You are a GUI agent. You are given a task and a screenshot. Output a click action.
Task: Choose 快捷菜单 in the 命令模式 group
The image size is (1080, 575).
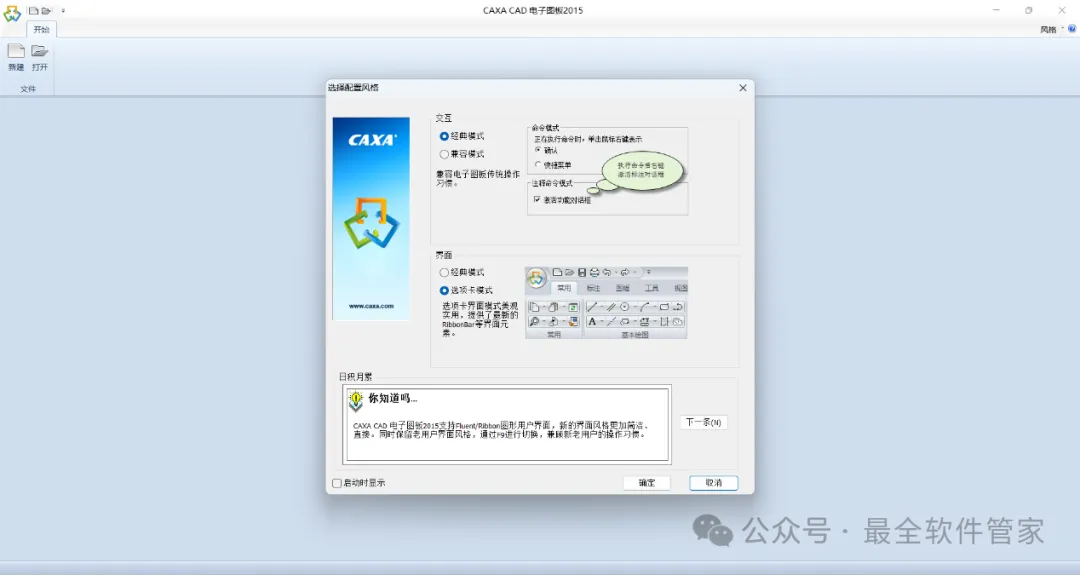click(x=553, y=165)
